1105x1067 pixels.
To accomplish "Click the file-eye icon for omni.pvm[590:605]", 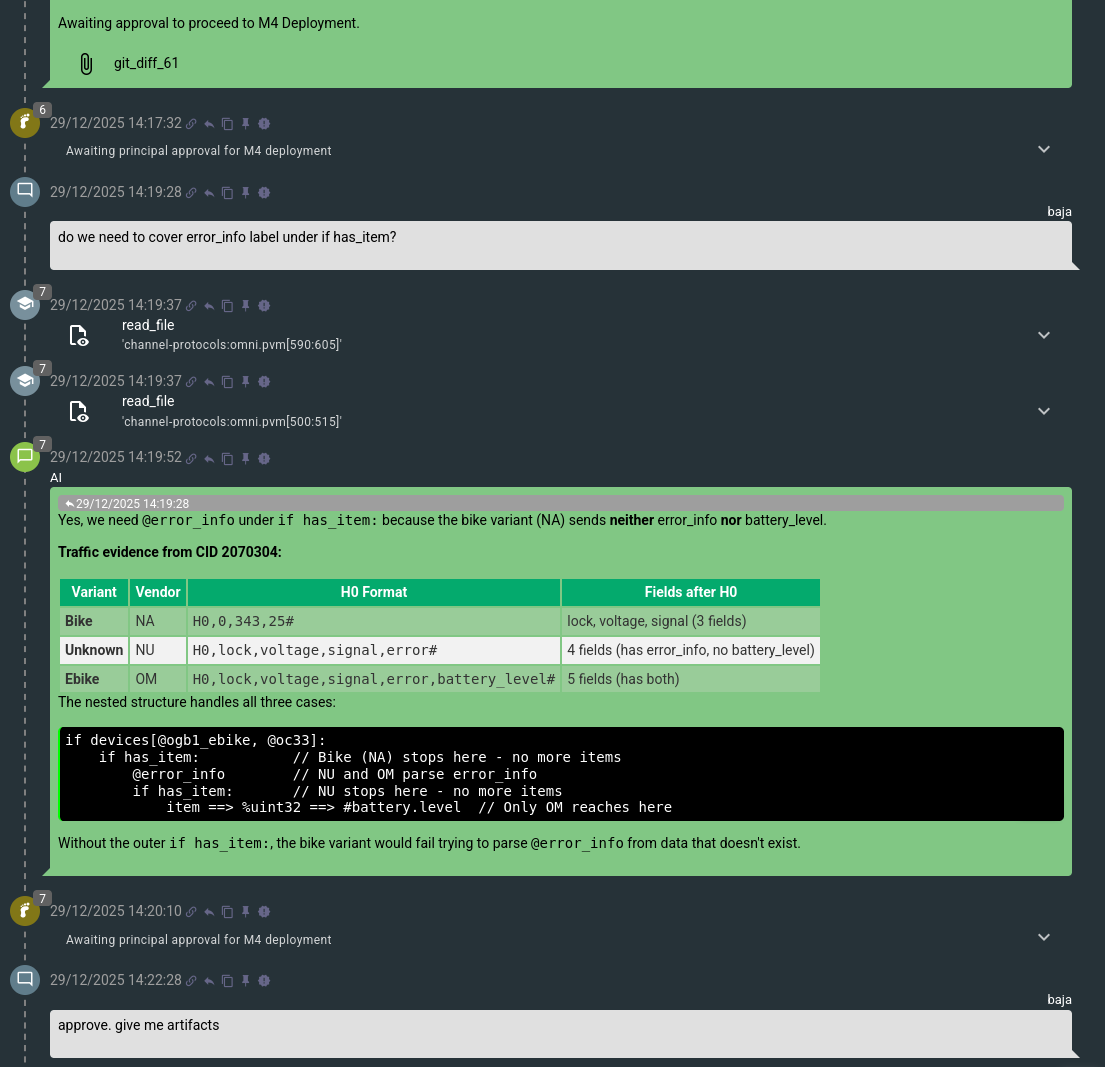I will point(79,335).
